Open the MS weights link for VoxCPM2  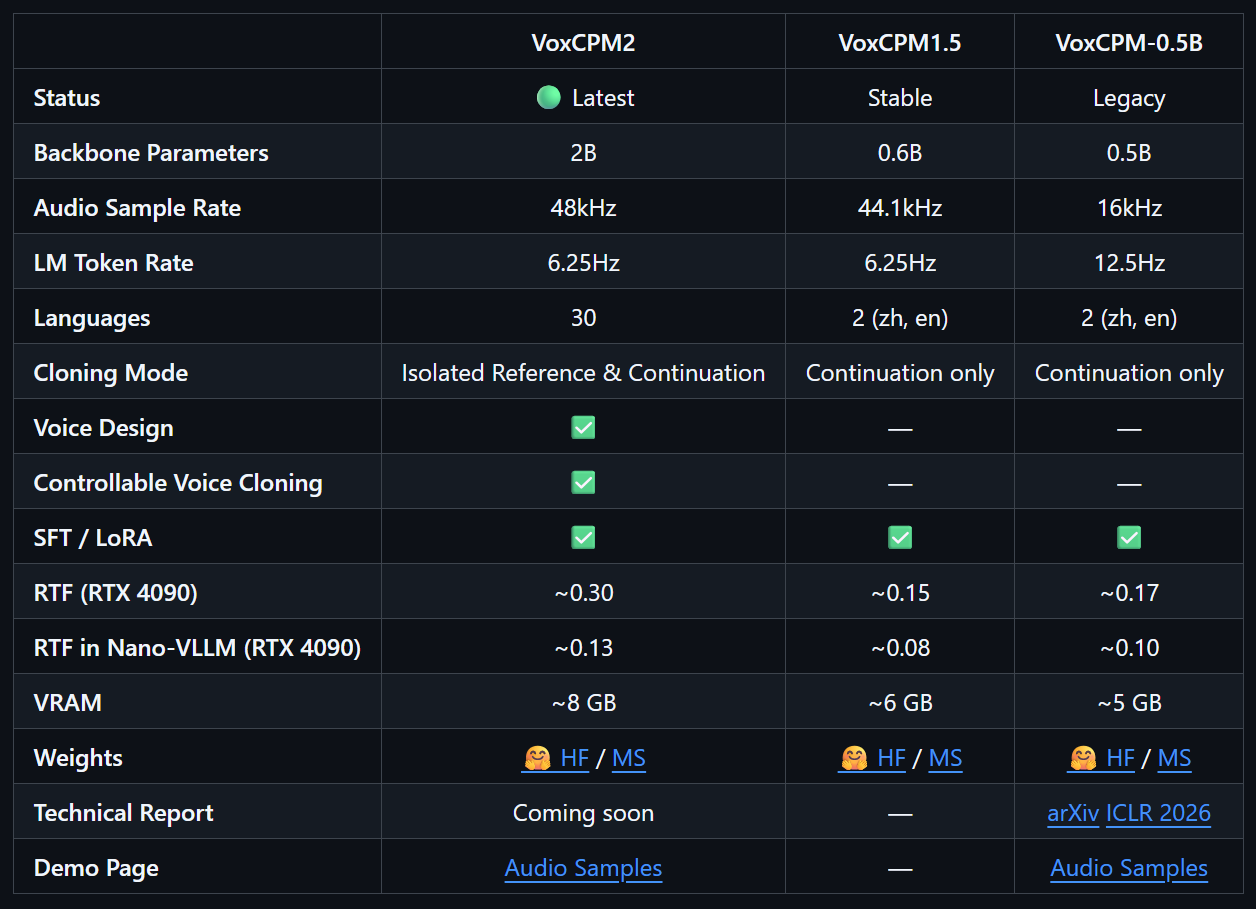pyautogui.click(x=629, y=759)
